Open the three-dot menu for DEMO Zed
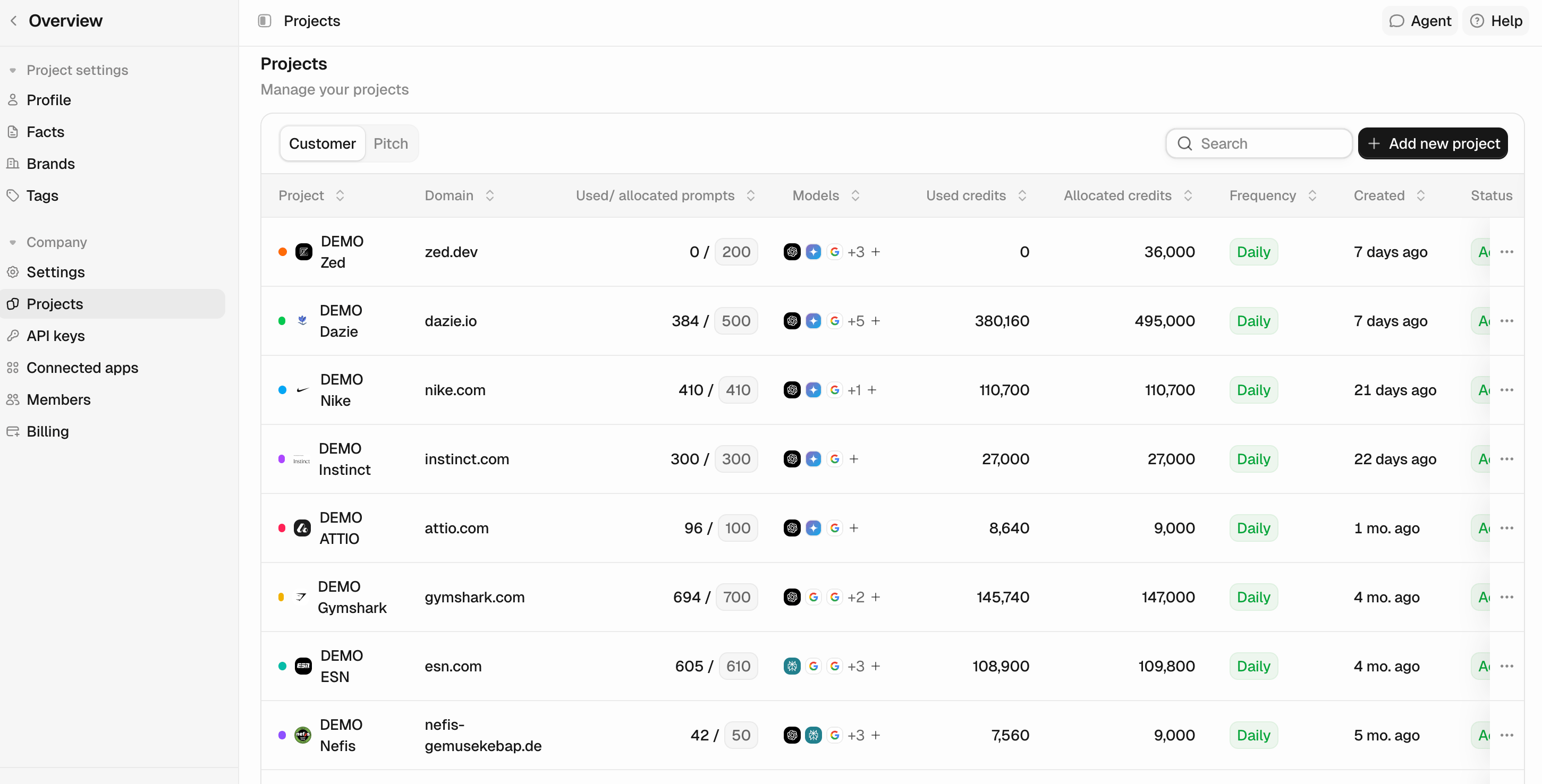Image resolution: width=1542 pixels, height=784 pixels. click(x=1507, y=252)
